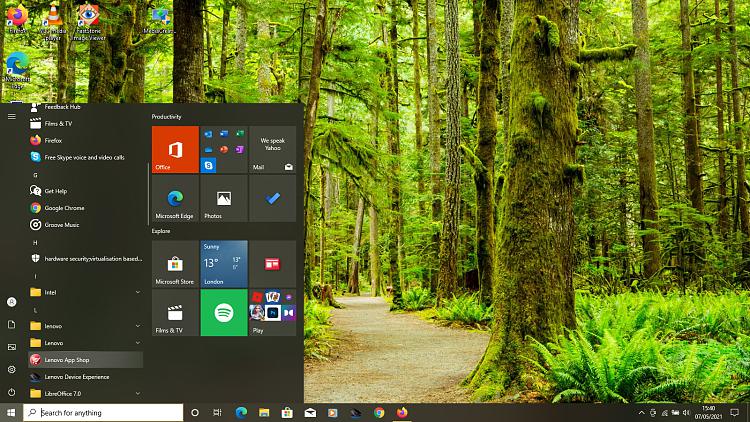Open the taskbar clock and date
The height and width of the screenshot is (422, 750).
point(708,412)
